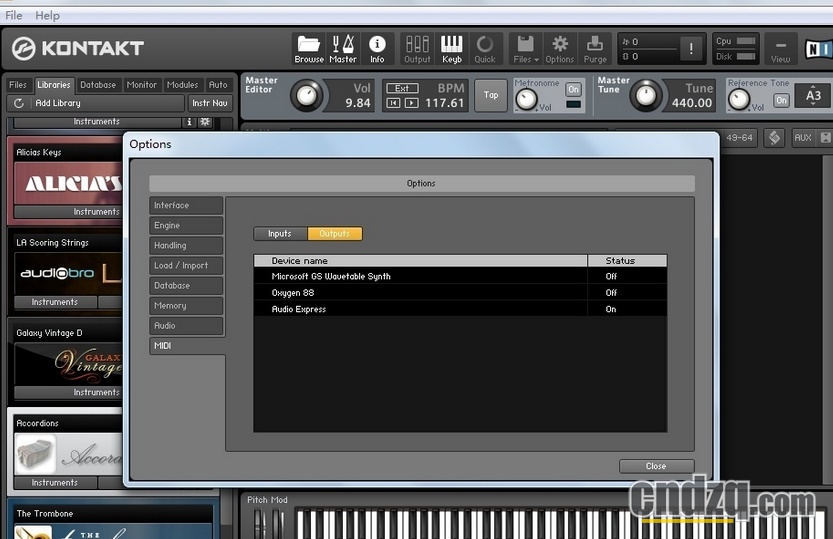The height and width of the screenshot is (539, 833).
Task: Open Audio options tab
Action: (x=186, y=326)
